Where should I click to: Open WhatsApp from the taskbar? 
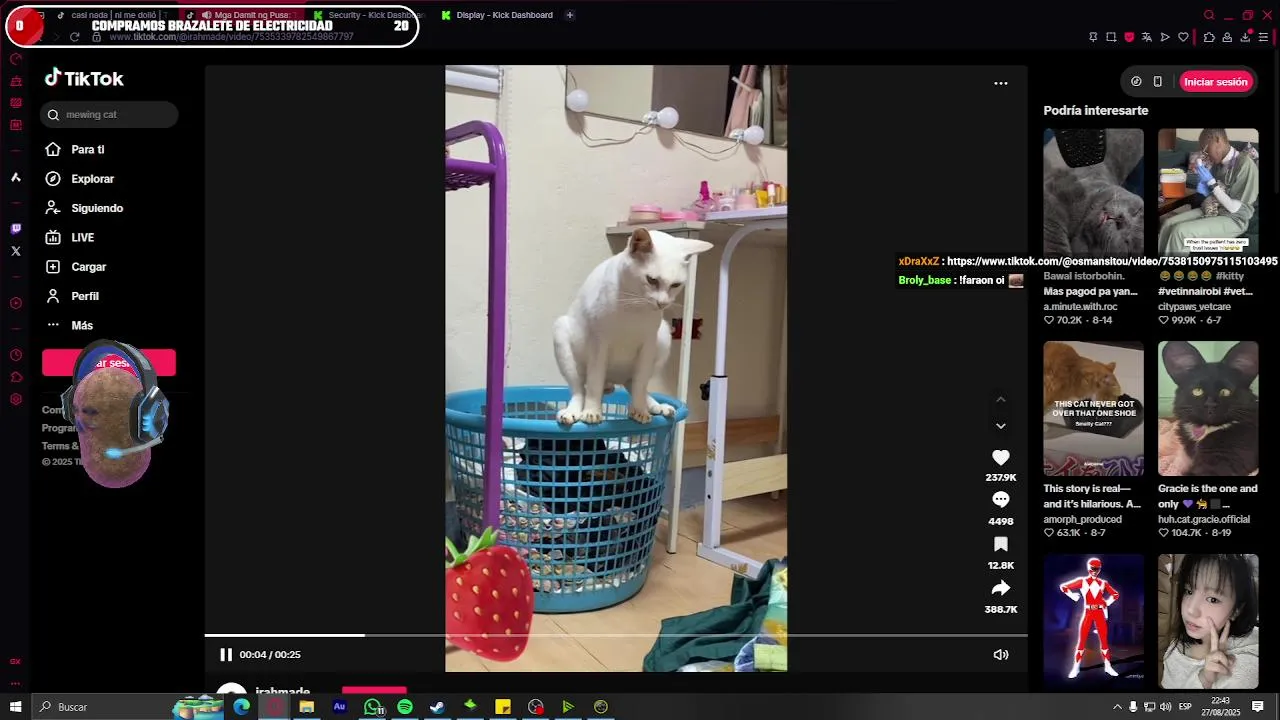coord(373,707)
